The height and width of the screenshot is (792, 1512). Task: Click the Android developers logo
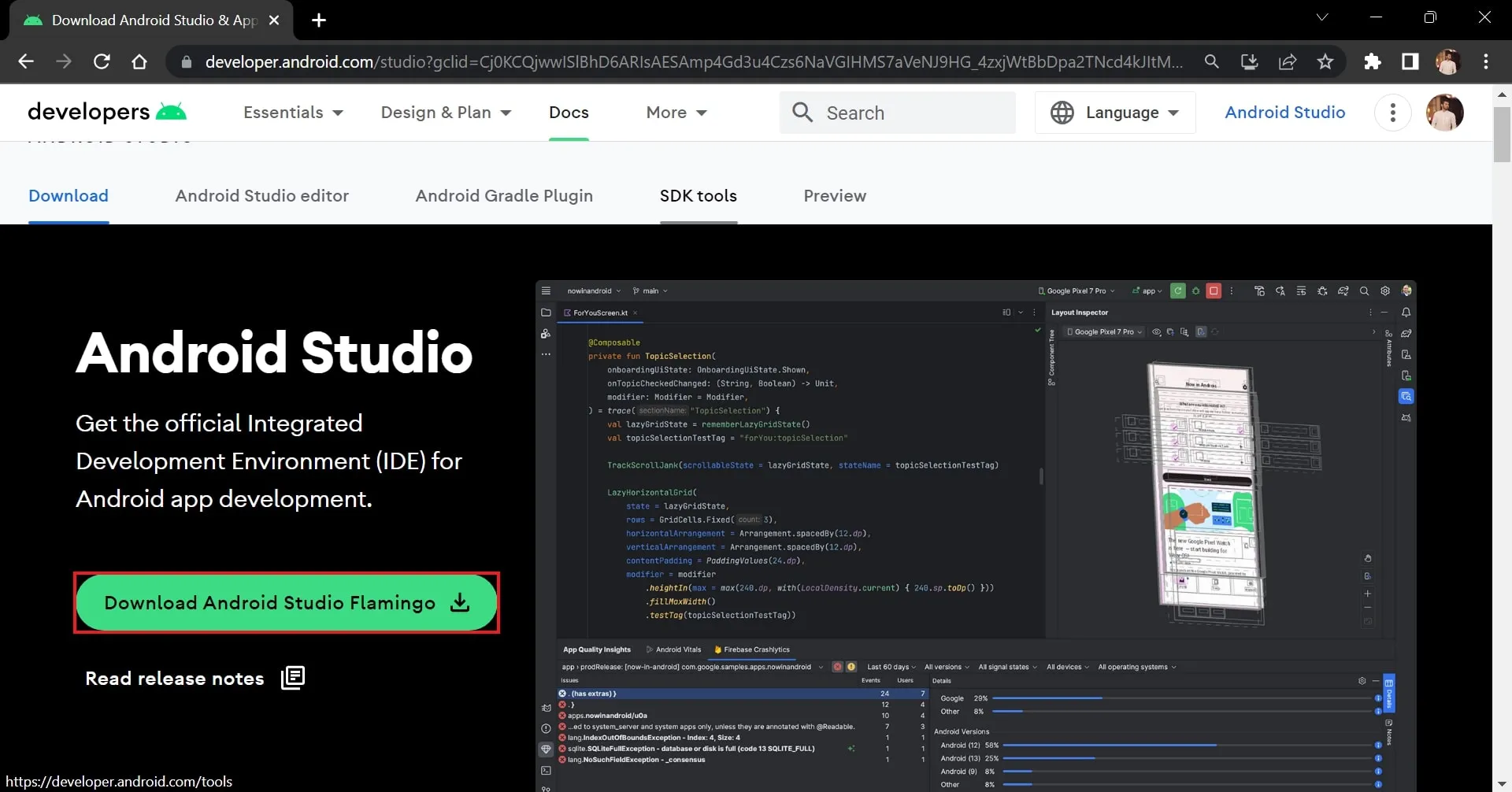point(107,113)
